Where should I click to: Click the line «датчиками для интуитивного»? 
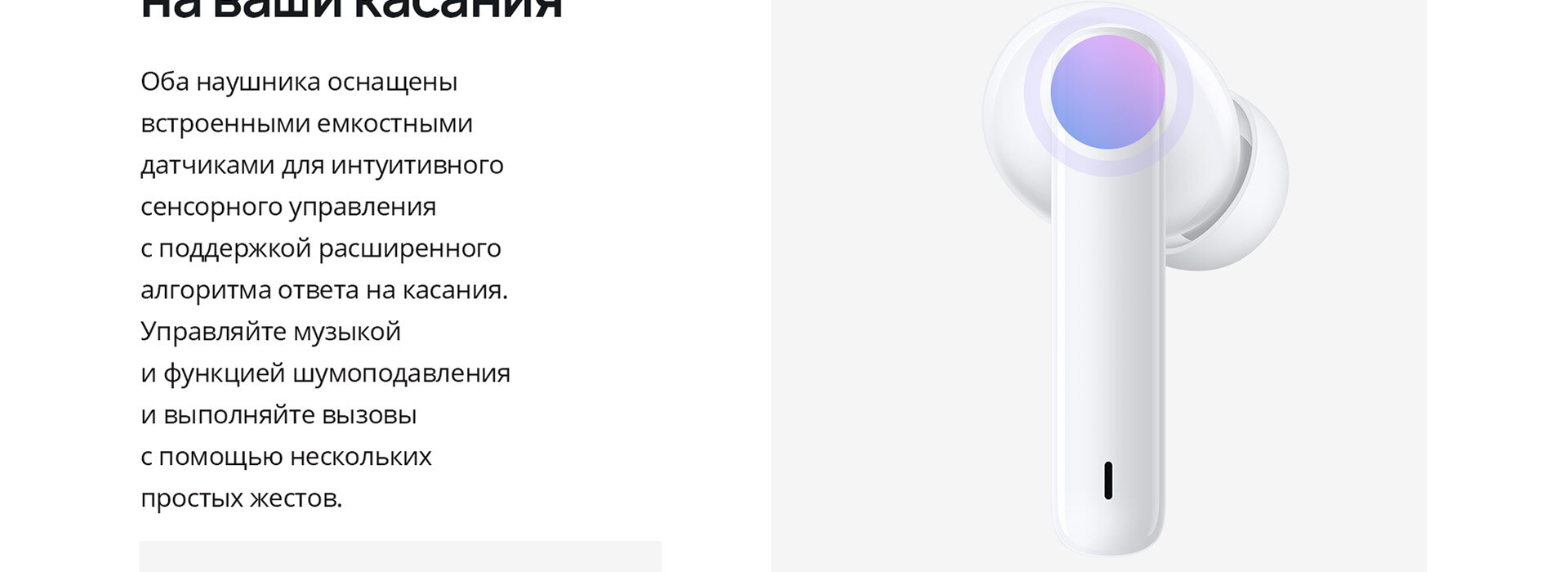tap(322, 165)
